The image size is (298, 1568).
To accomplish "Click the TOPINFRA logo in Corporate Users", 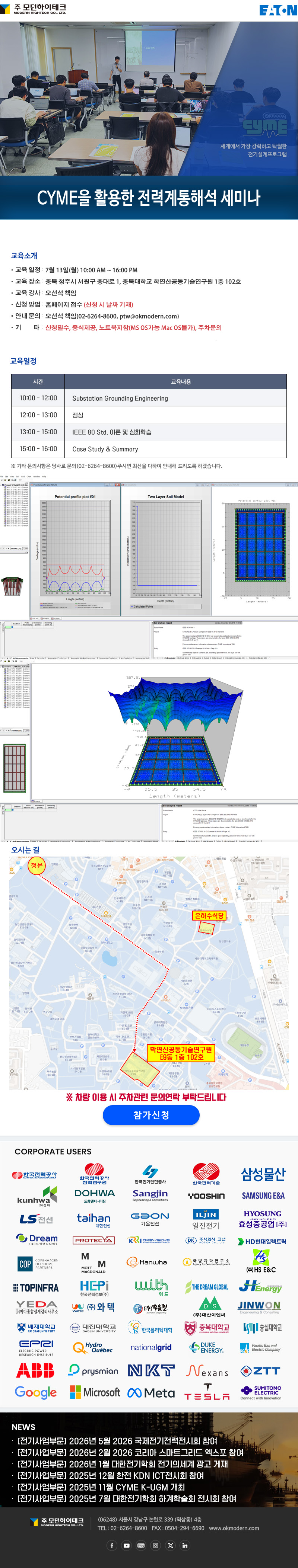I will pos(36,1287).
